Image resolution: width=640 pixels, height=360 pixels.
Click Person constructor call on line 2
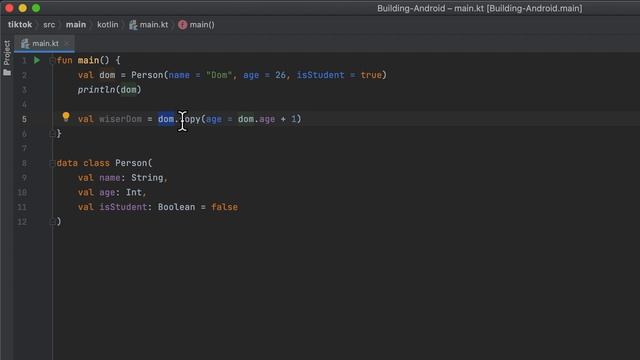147,75
